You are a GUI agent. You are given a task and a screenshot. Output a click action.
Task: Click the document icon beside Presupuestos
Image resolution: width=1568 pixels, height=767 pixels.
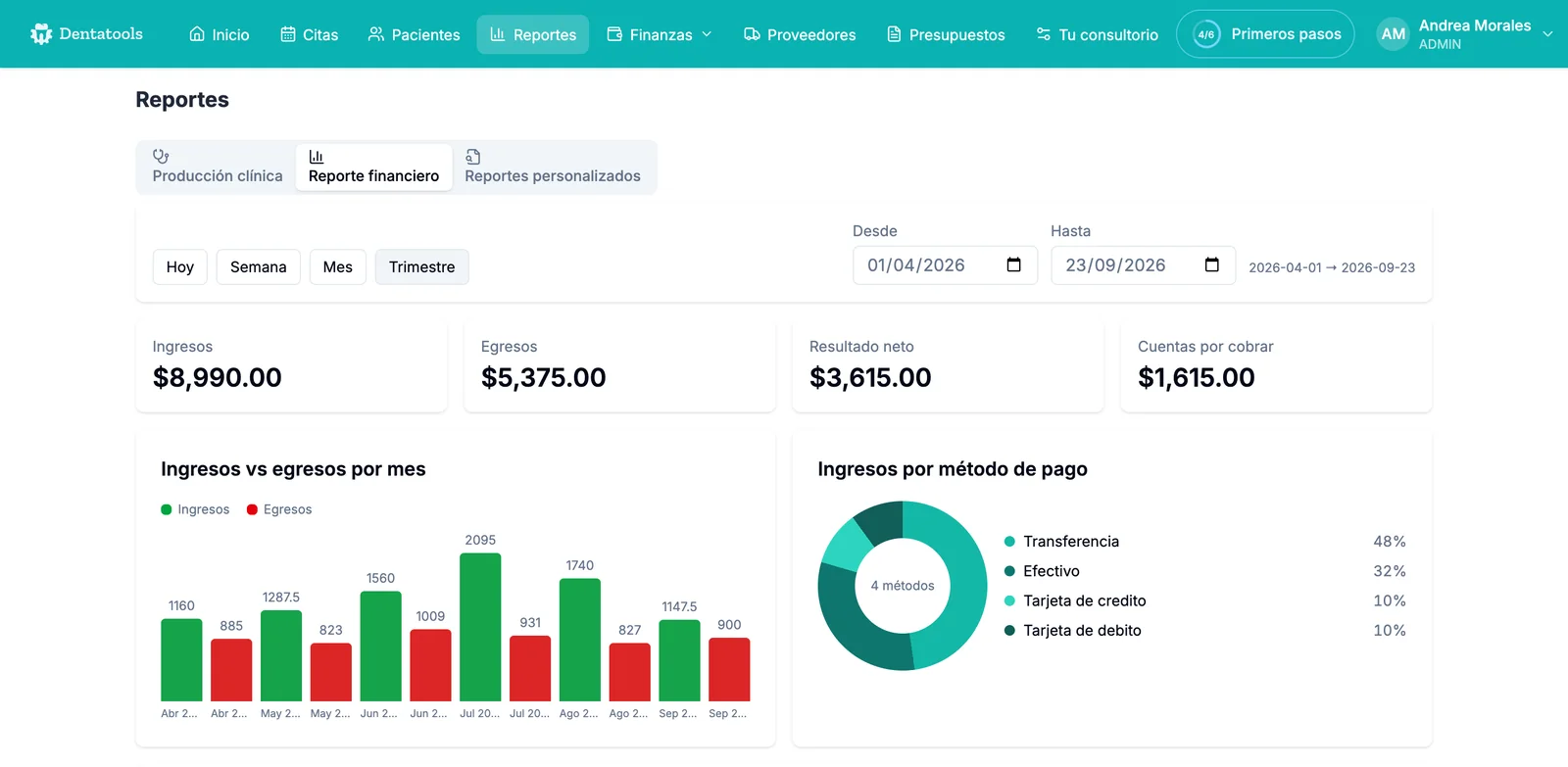[894, 34]
